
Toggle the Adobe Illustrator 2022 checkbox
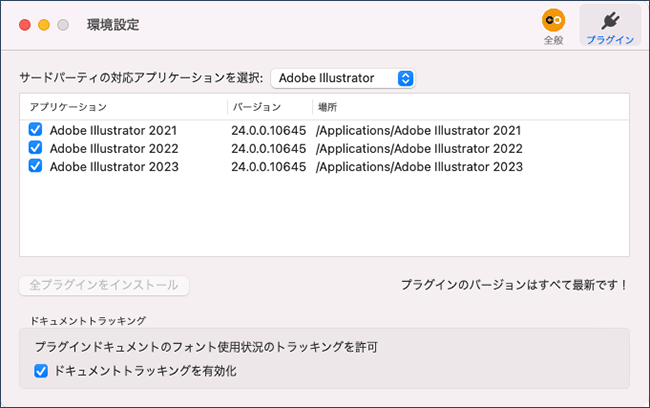pos(35,148)
